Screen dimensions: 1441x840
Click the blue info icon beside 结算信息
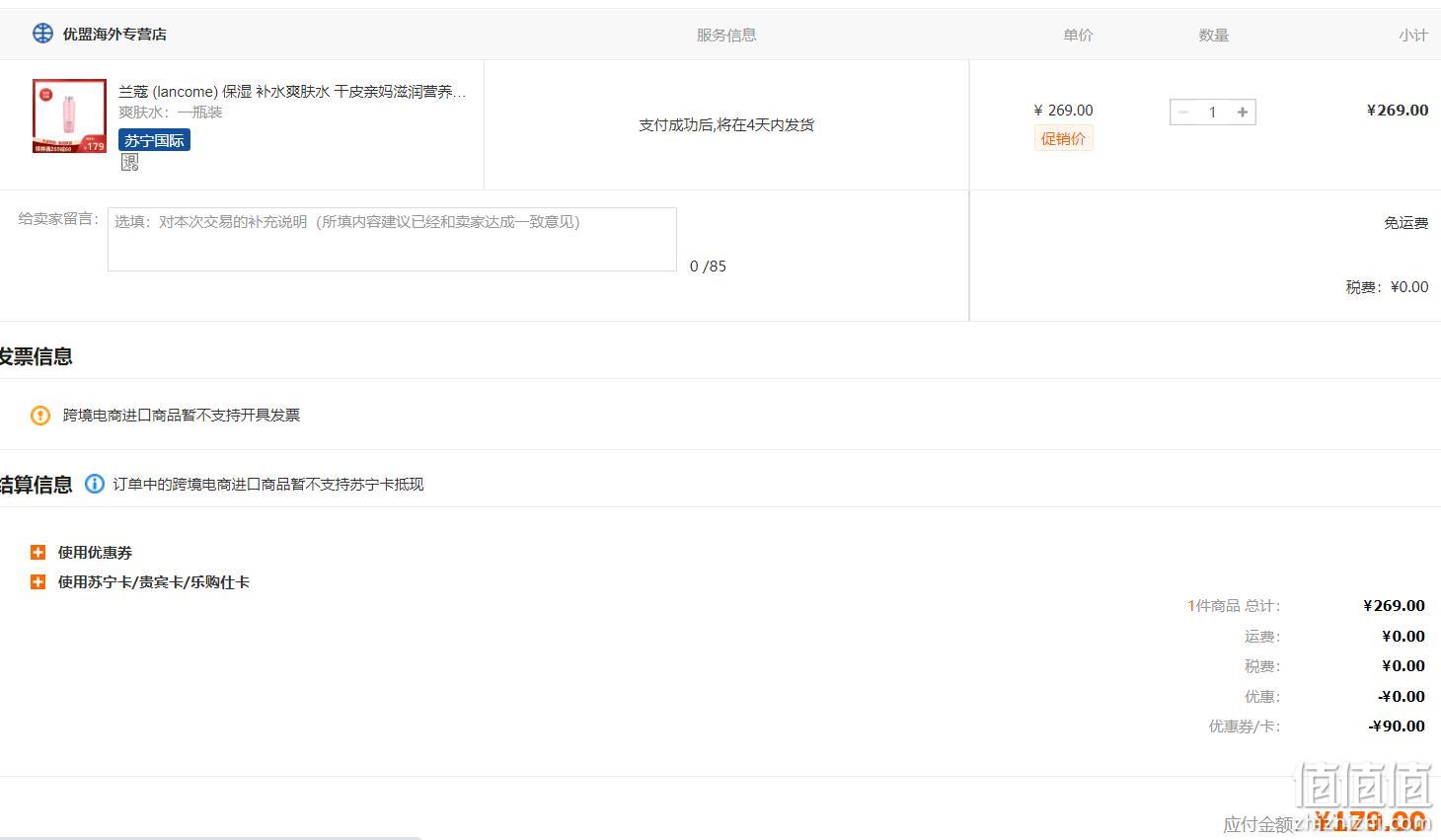pyautogui.click(x=95, y=484)
